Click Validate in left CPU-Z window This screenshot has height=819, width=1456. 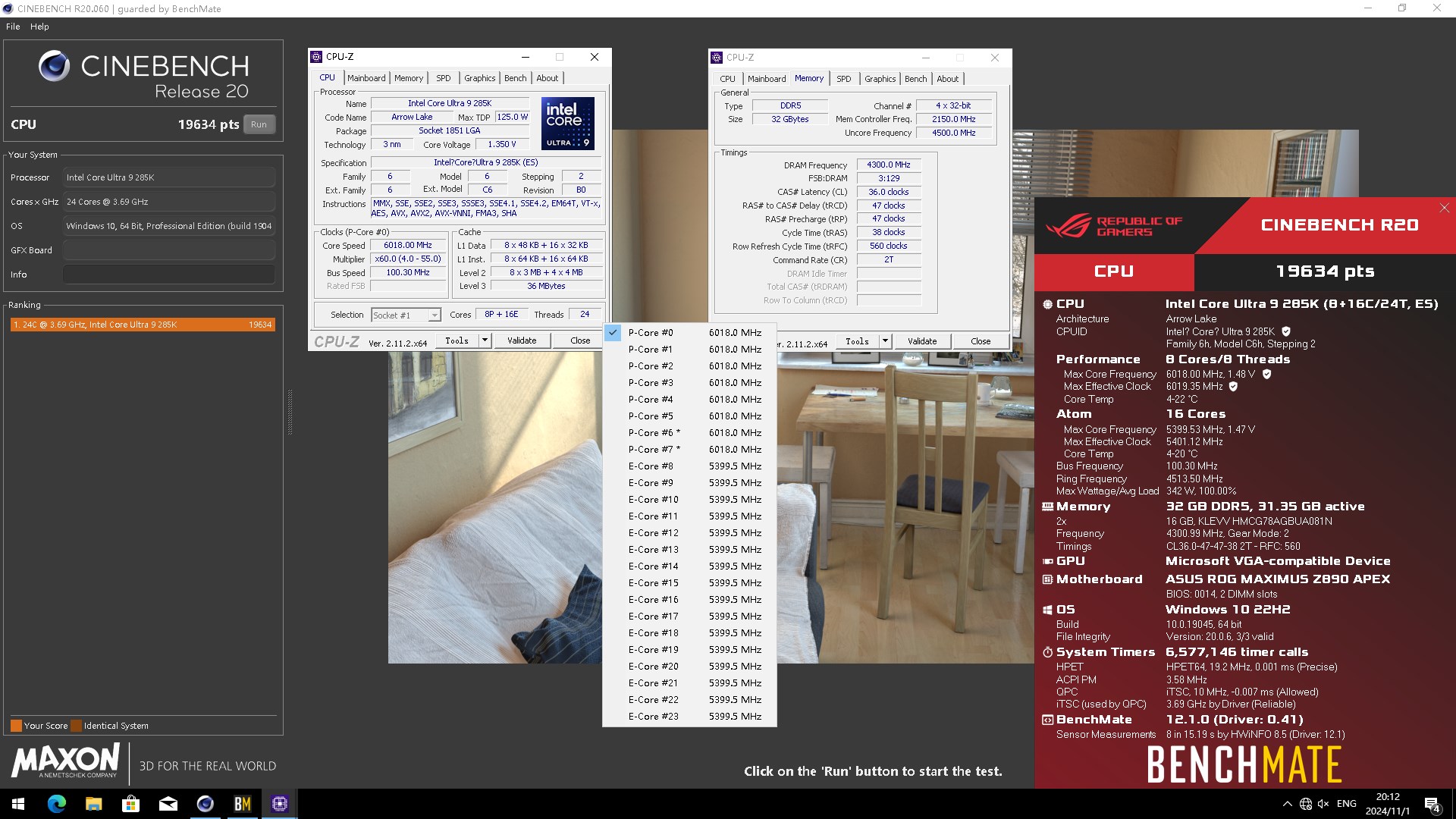pyautogui.click(x=522, y=340)
